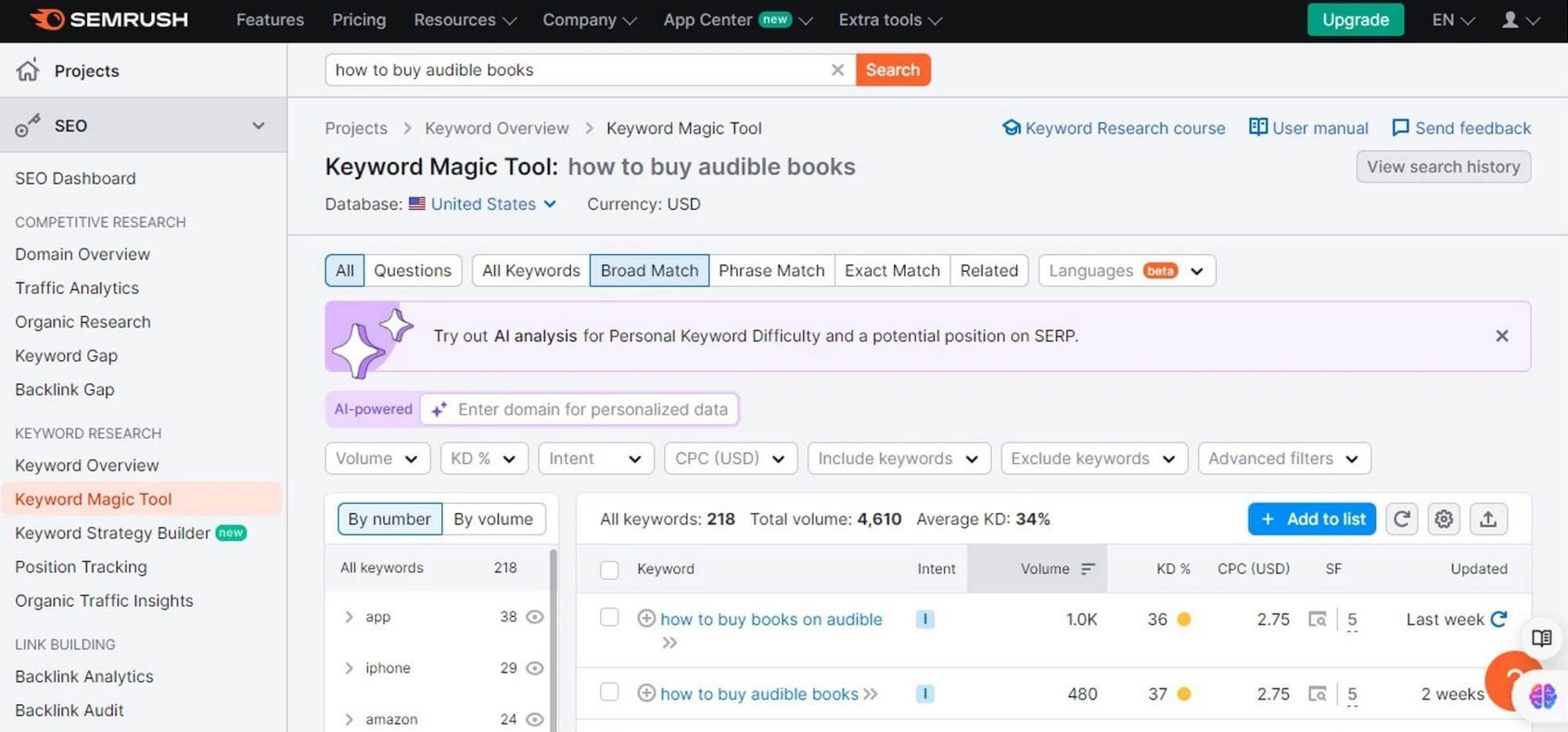The image size is (1568, 732).
Task: Expand arrows under 'how to buy books on audible'
Action: tap(669, 643)
